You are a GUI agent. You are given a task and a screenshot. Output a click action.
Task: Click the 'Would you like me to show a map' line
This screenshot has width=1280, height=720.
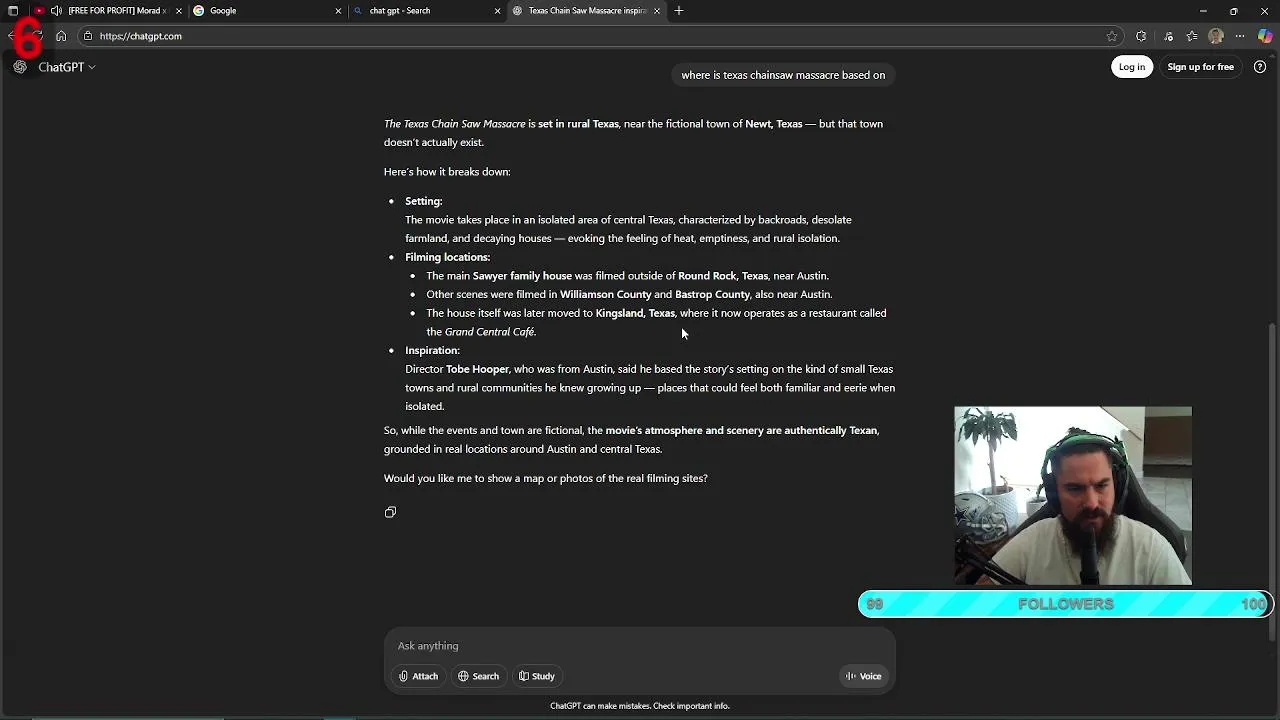click(x=545, y=479)
